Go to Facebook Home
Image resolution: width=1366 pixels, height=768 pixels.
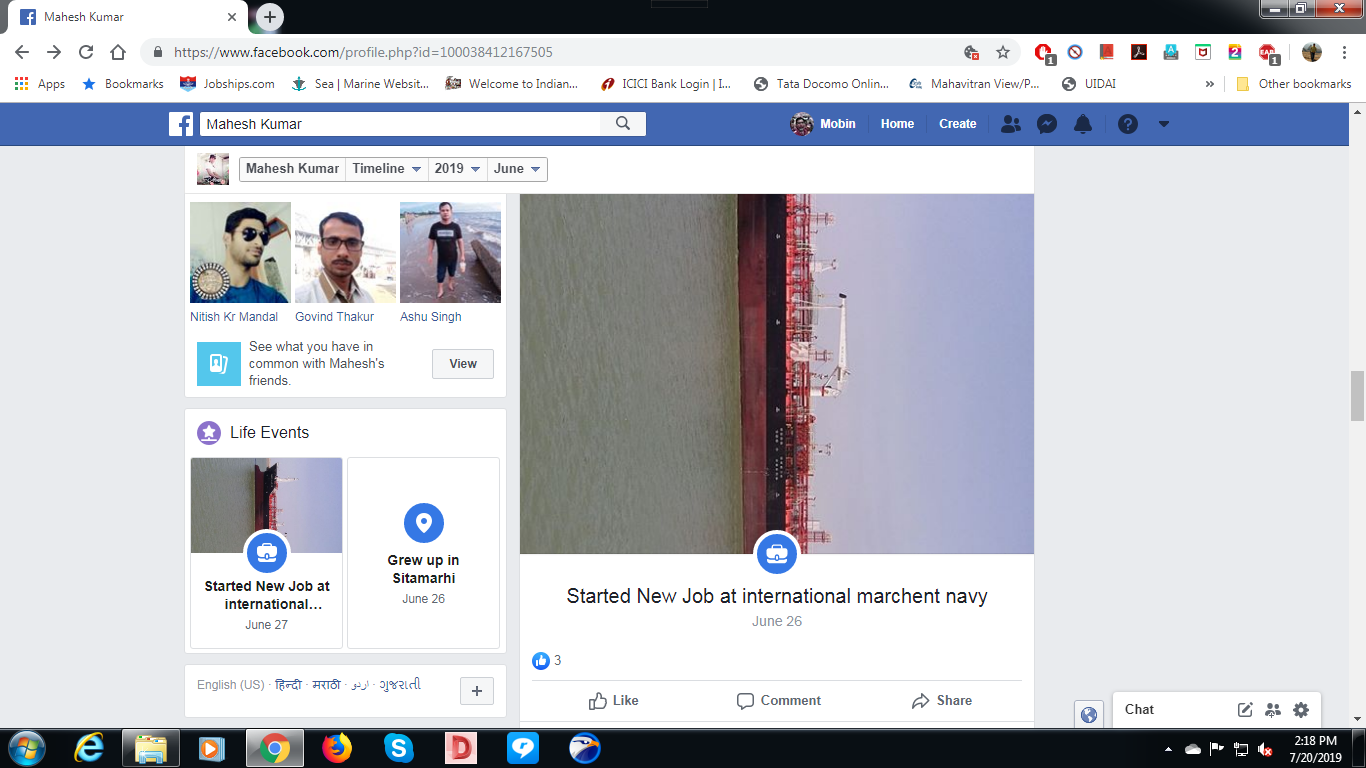point(897,124)
